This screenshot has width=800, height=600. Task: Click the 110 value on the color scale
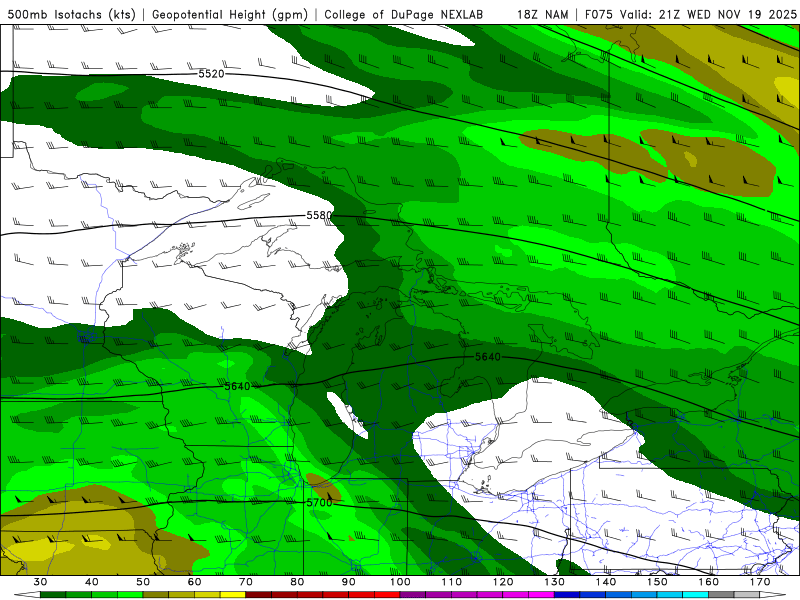pyautogui.click(x=452, y=582)
